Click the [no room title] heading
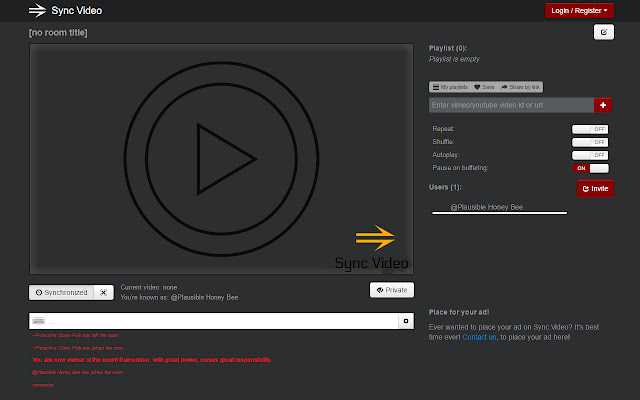 point(58,33)
